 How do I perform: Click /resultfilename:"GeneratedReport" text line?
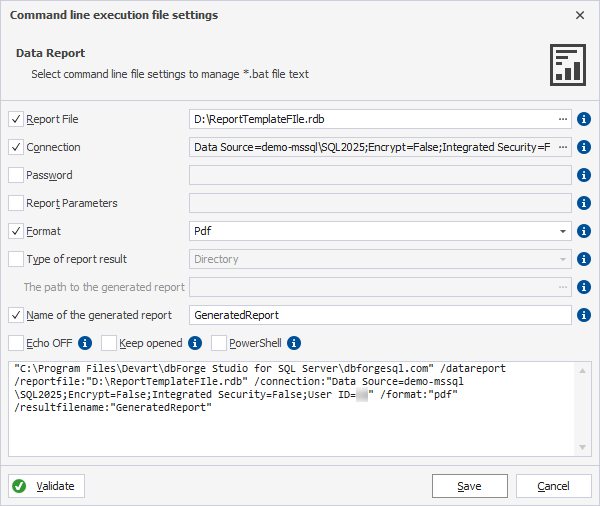[113, 407]
